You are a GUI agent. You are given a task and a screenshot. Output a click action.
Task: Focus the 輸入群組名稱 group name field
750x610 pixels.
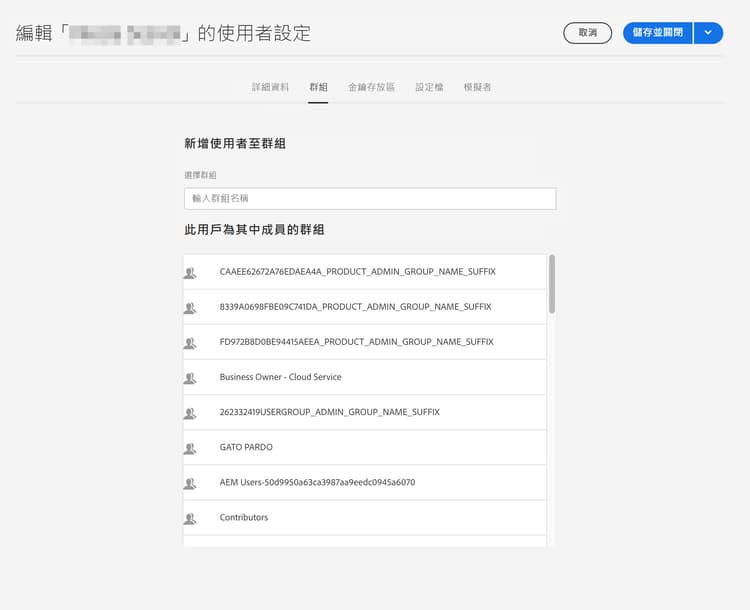click(x=370, y=199)
